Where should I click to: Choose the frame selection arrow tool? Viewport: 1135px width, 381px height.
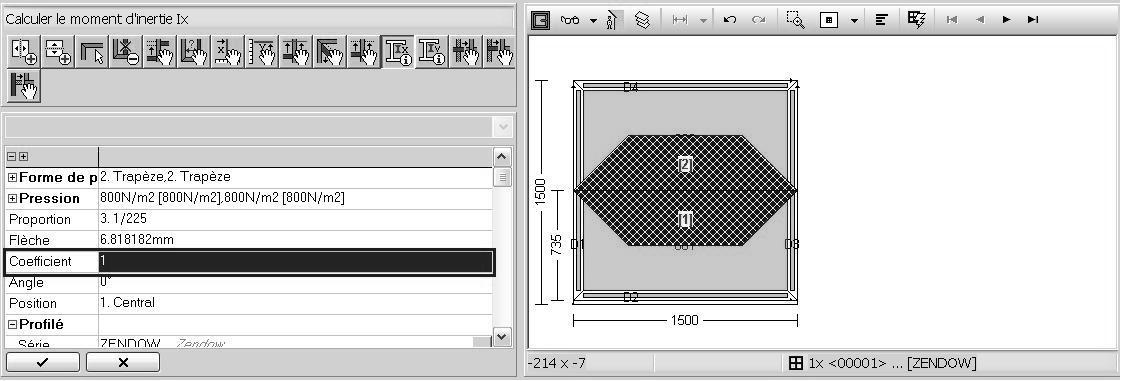click(92, 52)
